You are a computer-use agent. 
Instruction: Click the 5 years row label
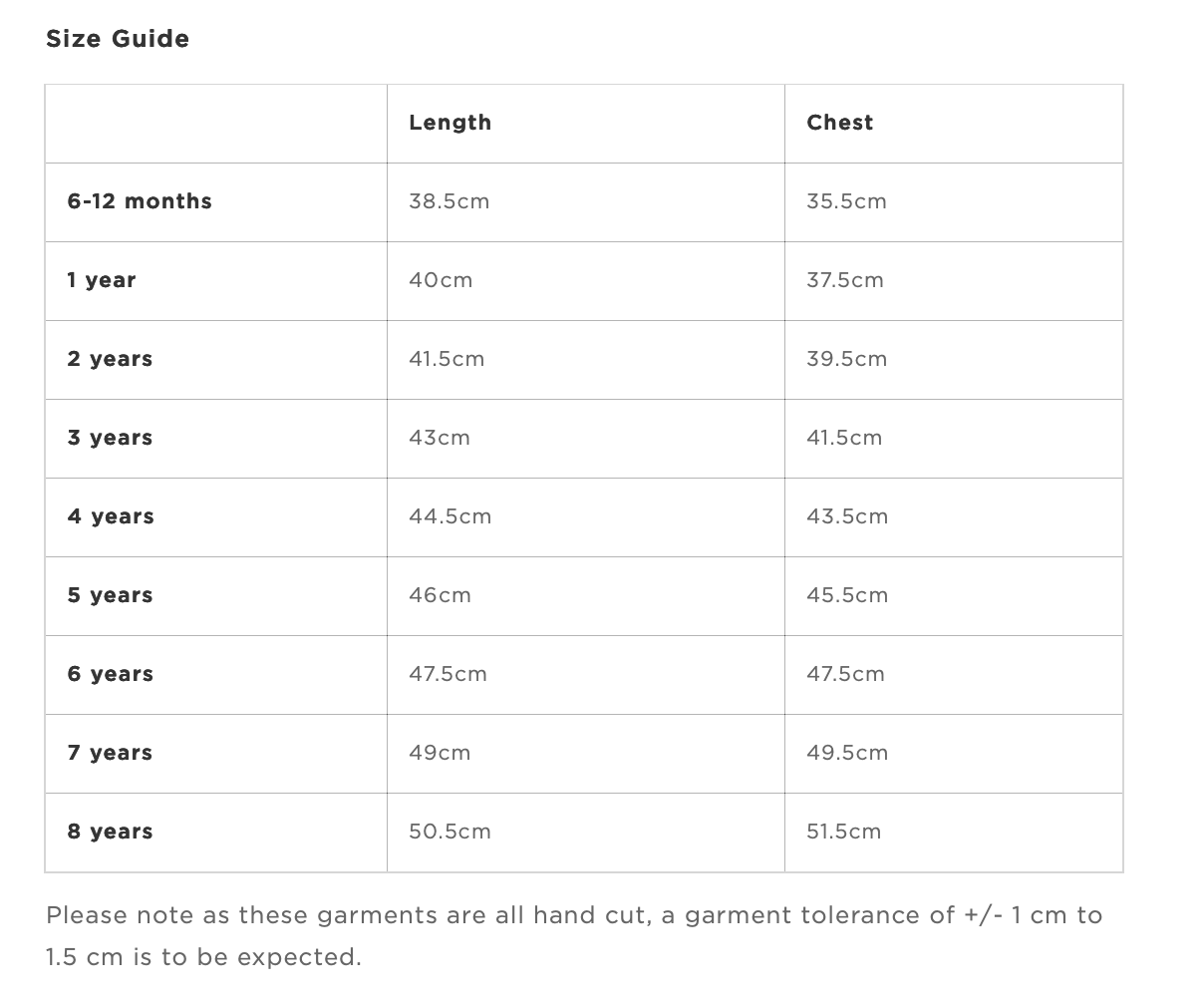(x=111, y=595)
